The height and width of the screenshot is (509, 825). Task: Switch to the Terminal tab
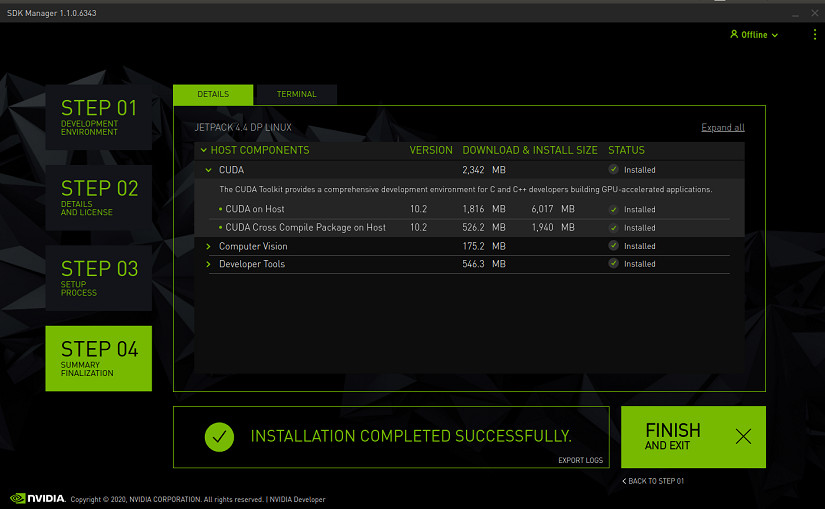[297, 94]
